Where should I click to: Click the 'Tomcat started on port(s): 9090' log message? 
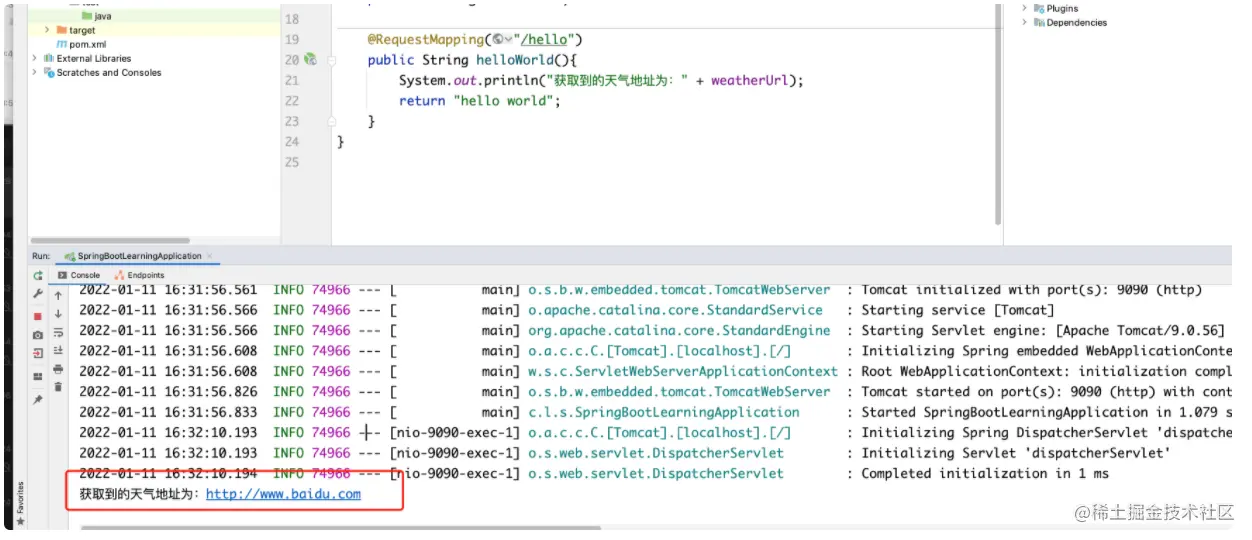[x=1046, y=392]
